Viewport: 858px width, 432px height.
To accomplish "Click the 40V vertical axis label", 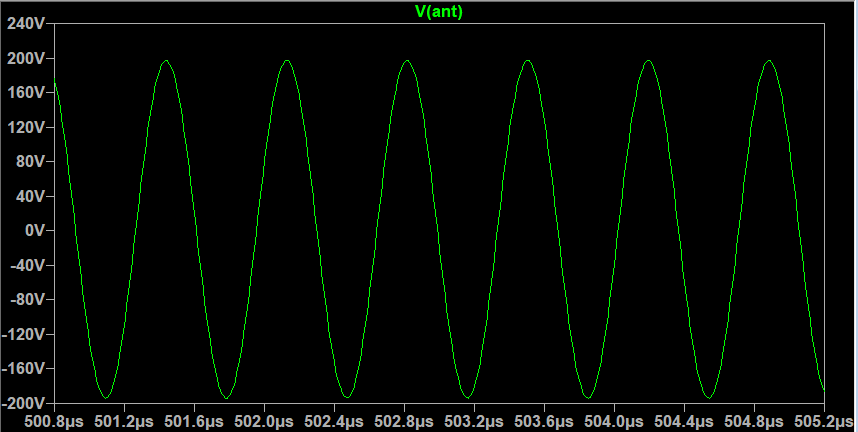I will [x=29, y=197].
